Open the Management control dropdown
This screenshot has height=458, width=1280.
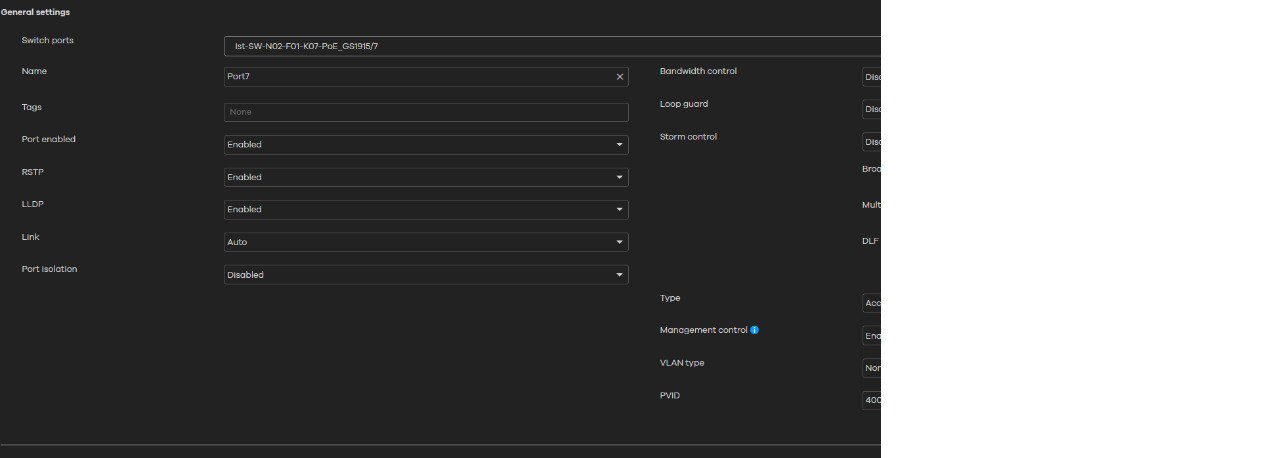[x=871, y=336]
